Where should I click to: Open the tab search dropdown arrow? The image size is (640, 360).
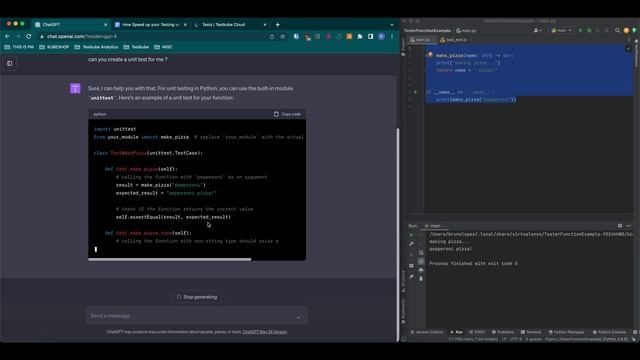pyautogui.click(x=392, y=24)
